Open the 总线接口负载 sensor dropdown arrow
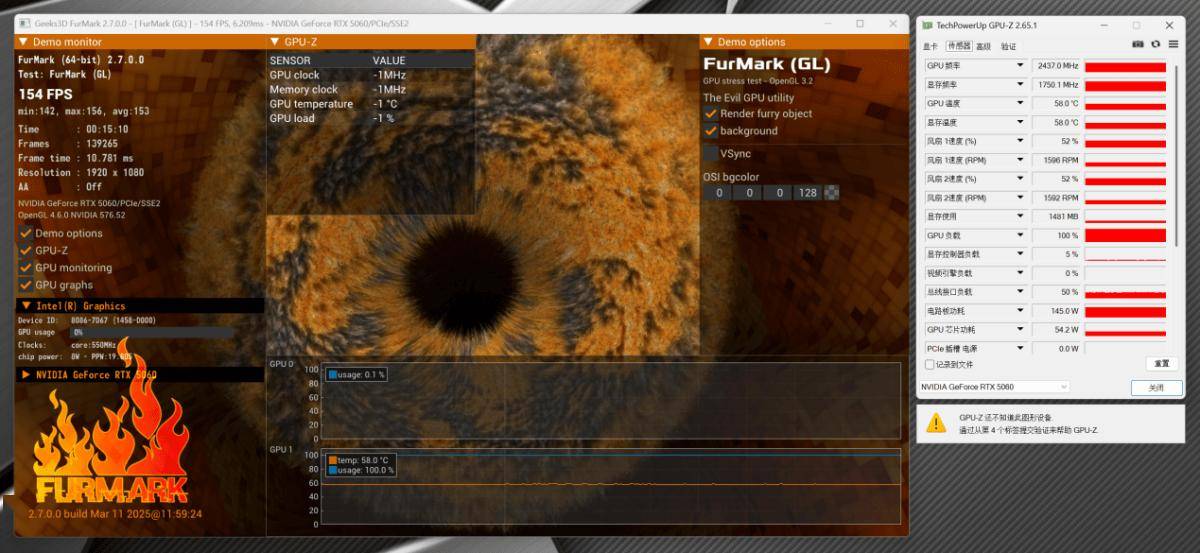This screenshot has height=553, width=1200. coord(1020,292)
